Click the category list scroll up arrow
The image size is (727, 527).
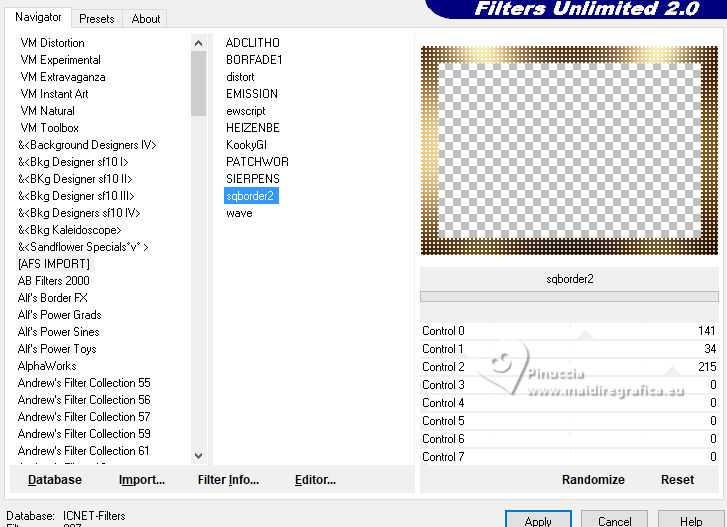pos(198,43)
